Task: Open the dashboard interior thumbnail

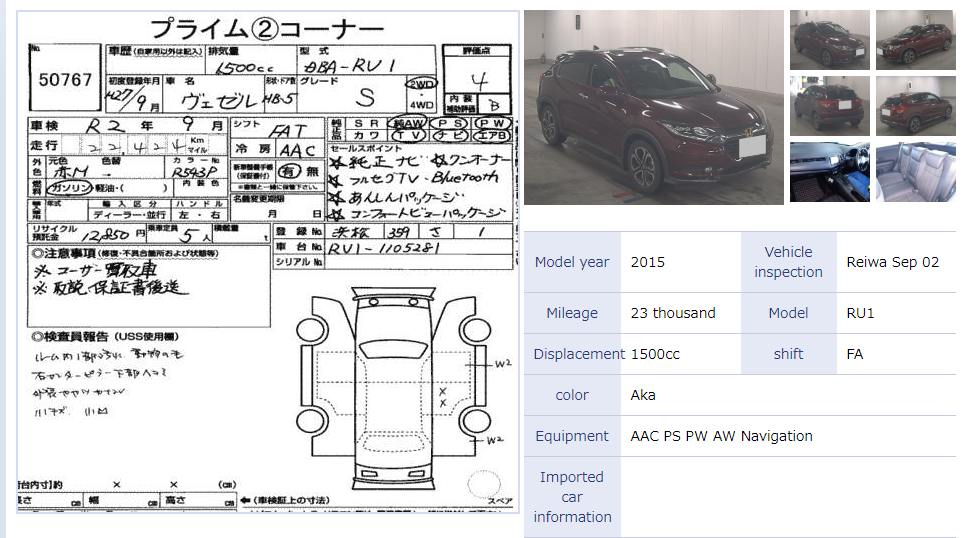Action: [829, 172]
